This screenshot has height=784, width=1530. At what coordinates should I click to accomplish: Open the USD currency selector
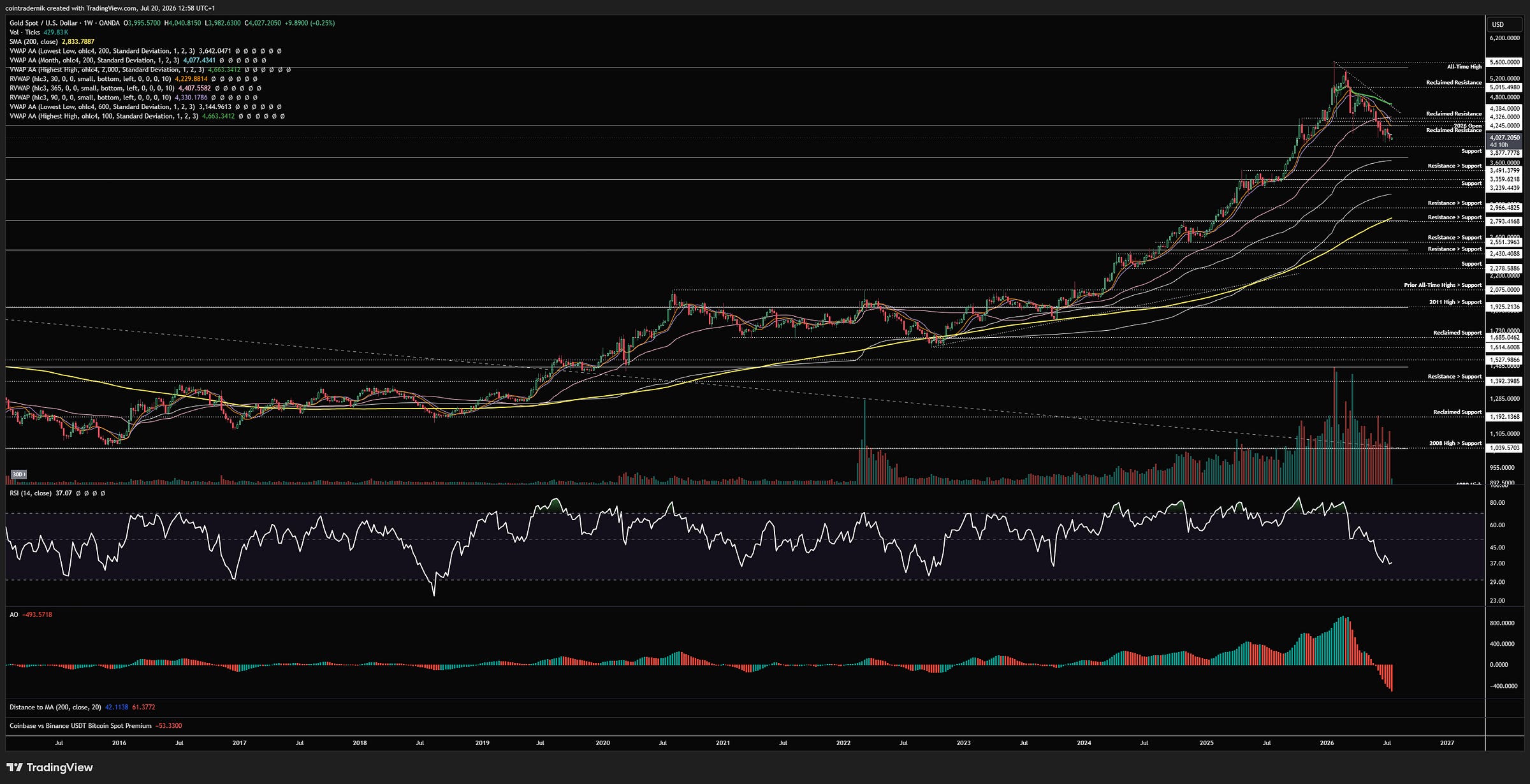click(1504, 24)
